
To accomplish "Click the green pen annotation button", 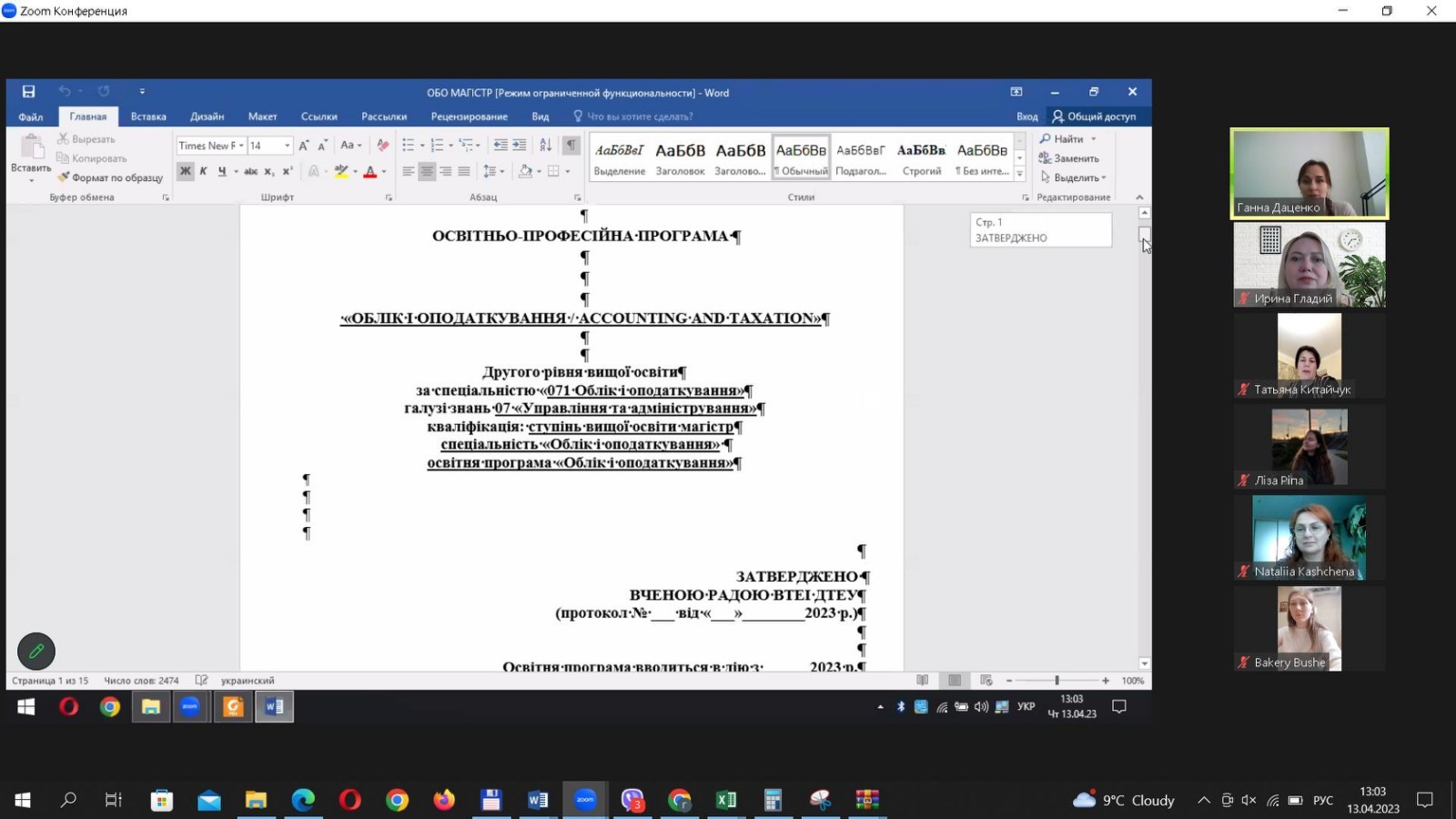I will [36, 651].
